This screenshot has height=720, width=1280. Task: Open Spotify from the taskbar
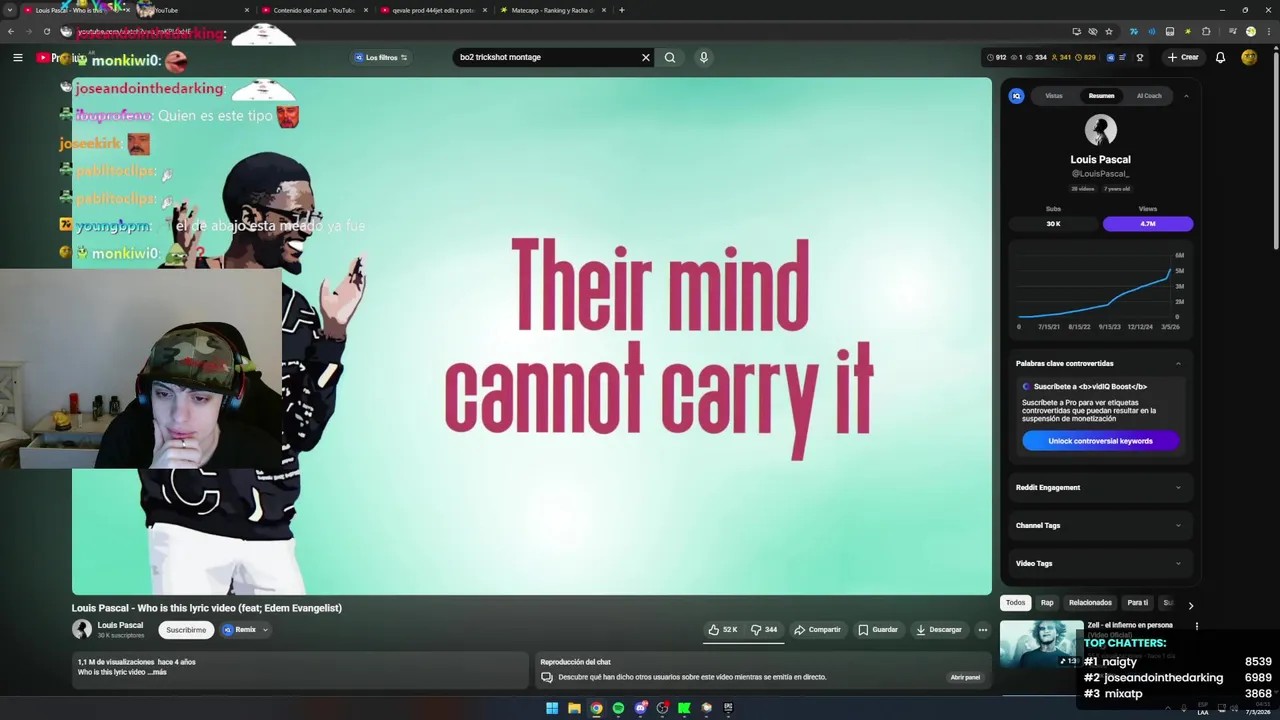pyautogui.click(x=618, y=708)
